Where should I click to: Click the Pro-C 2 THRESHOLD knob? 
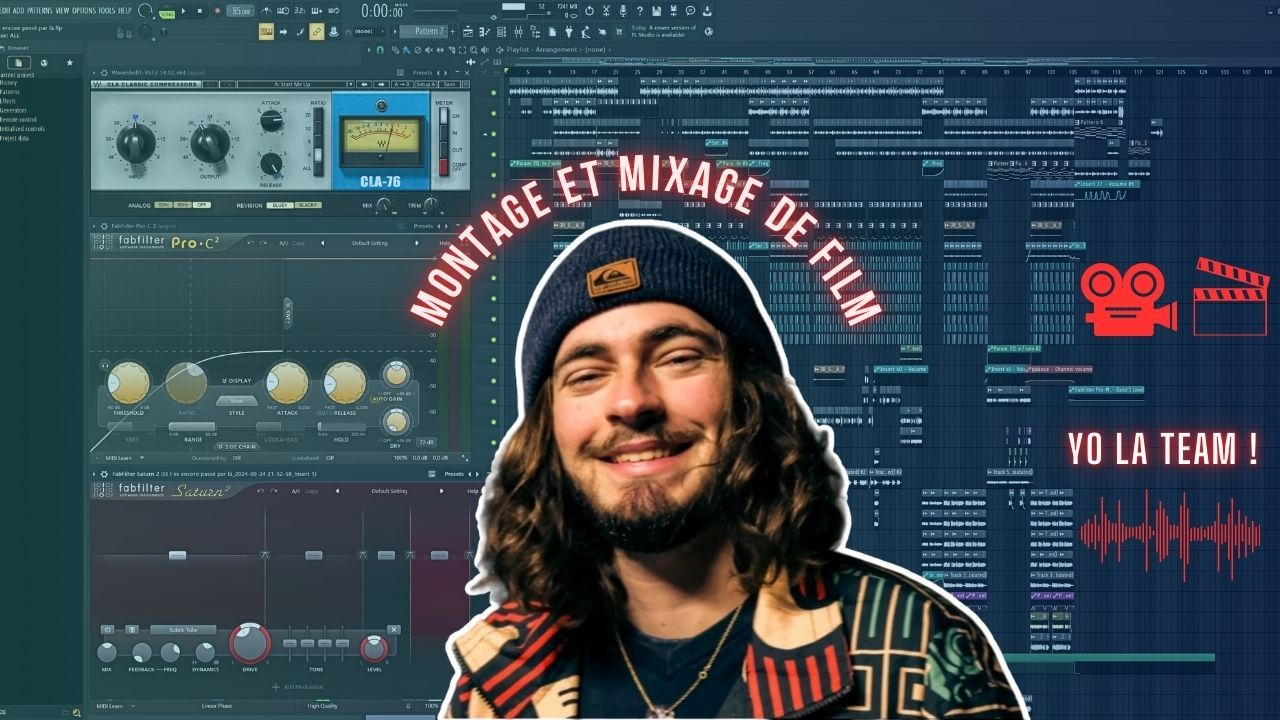(129, 383)
